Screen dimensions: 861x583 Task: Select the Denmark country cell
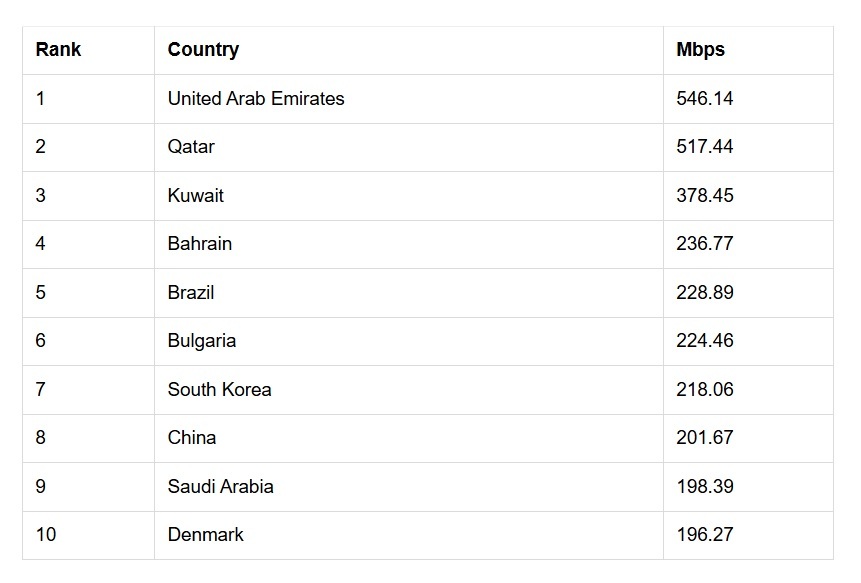pos(205,534)
